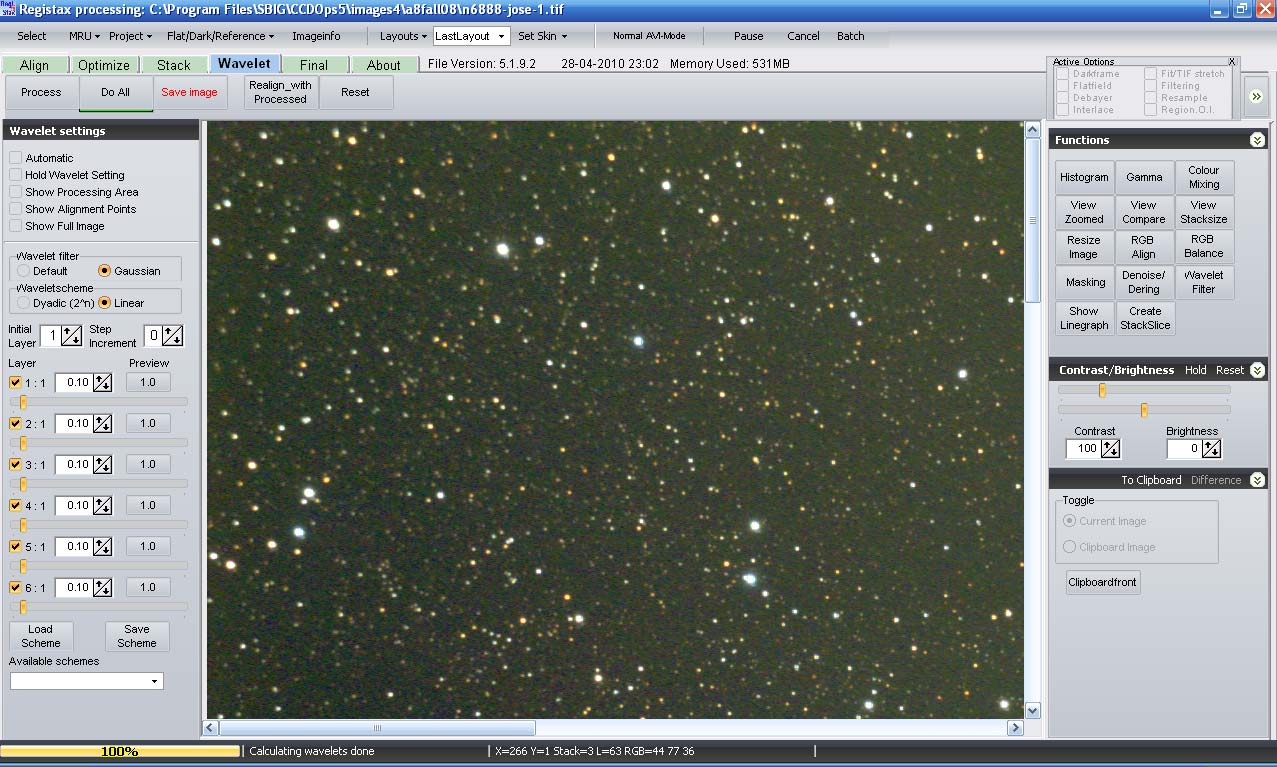Click the Clipboardfront button

1102,582
